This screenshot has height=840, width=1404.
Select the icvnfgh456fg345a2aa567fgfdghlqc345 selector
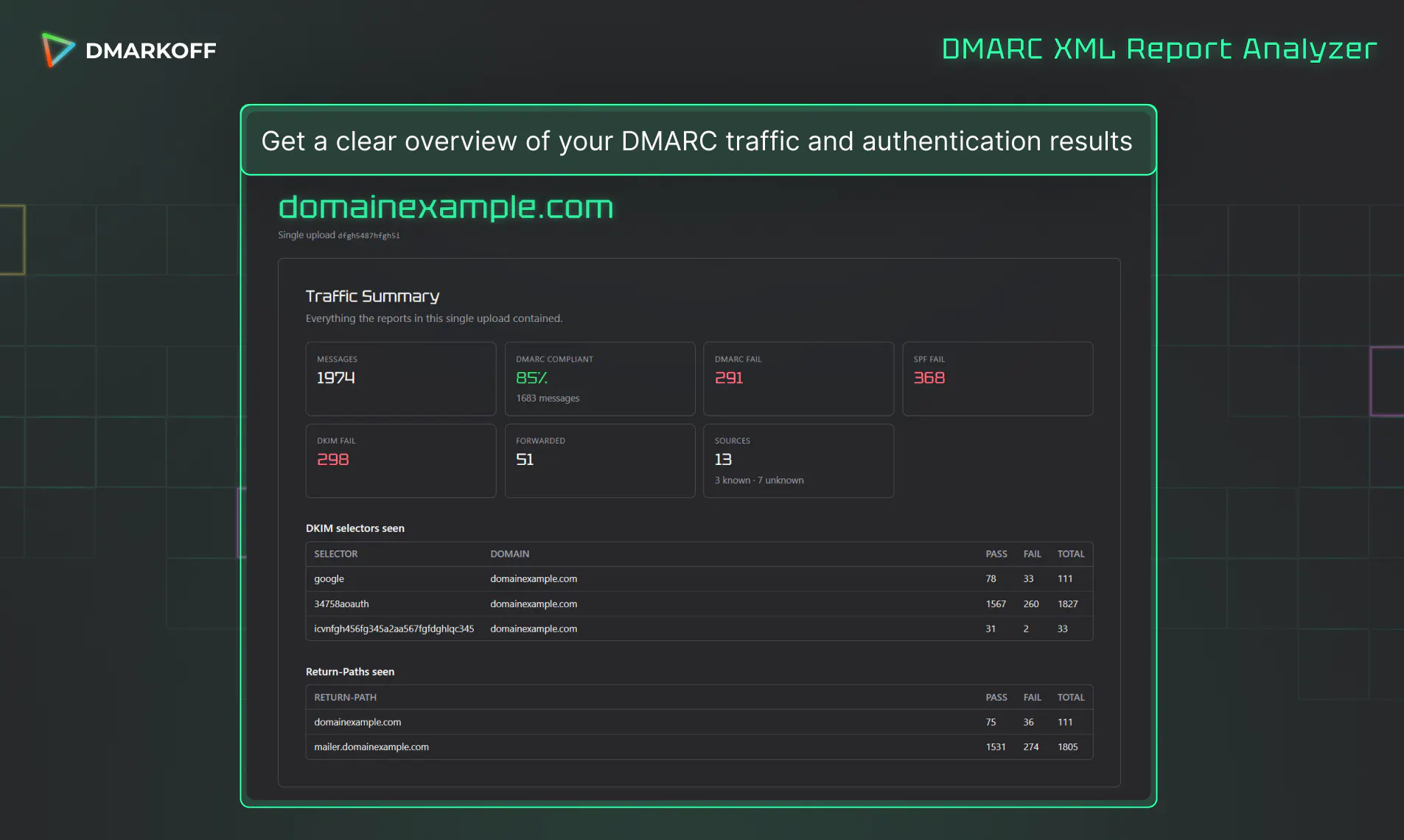pyautogui.click(x=394, y=629)
